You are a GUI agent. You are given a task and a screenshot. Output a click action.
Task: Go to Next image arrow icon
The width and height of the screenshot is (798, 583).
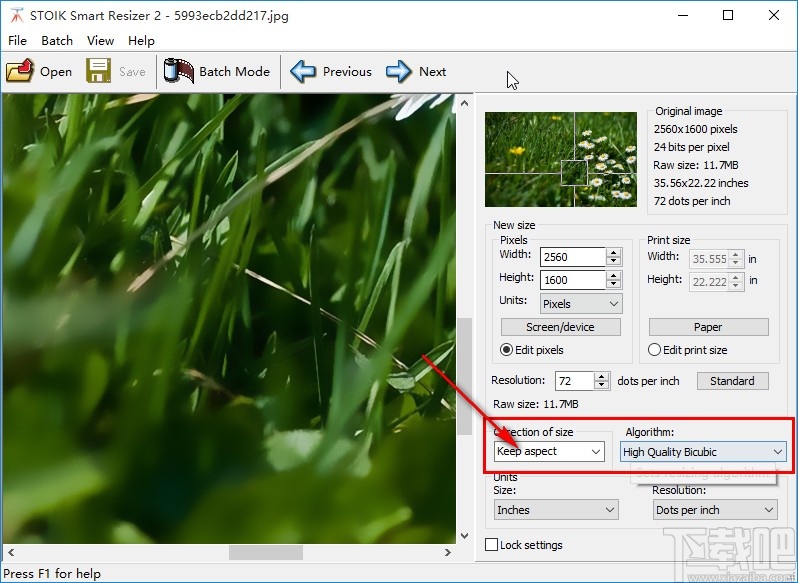coord(398,71)
